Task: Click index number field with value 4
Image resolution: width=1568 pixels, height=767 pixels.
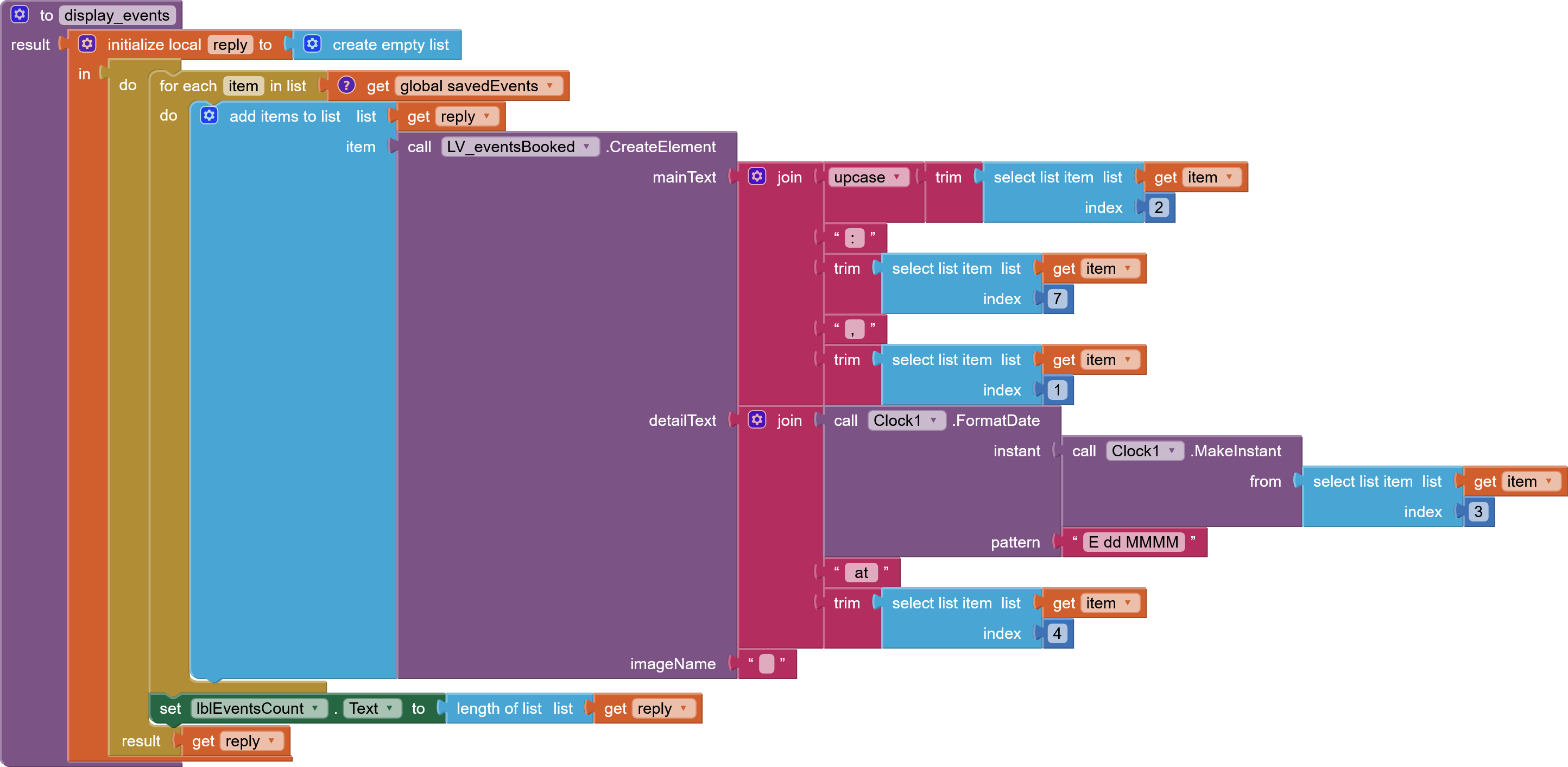Action: point(1057,633)
